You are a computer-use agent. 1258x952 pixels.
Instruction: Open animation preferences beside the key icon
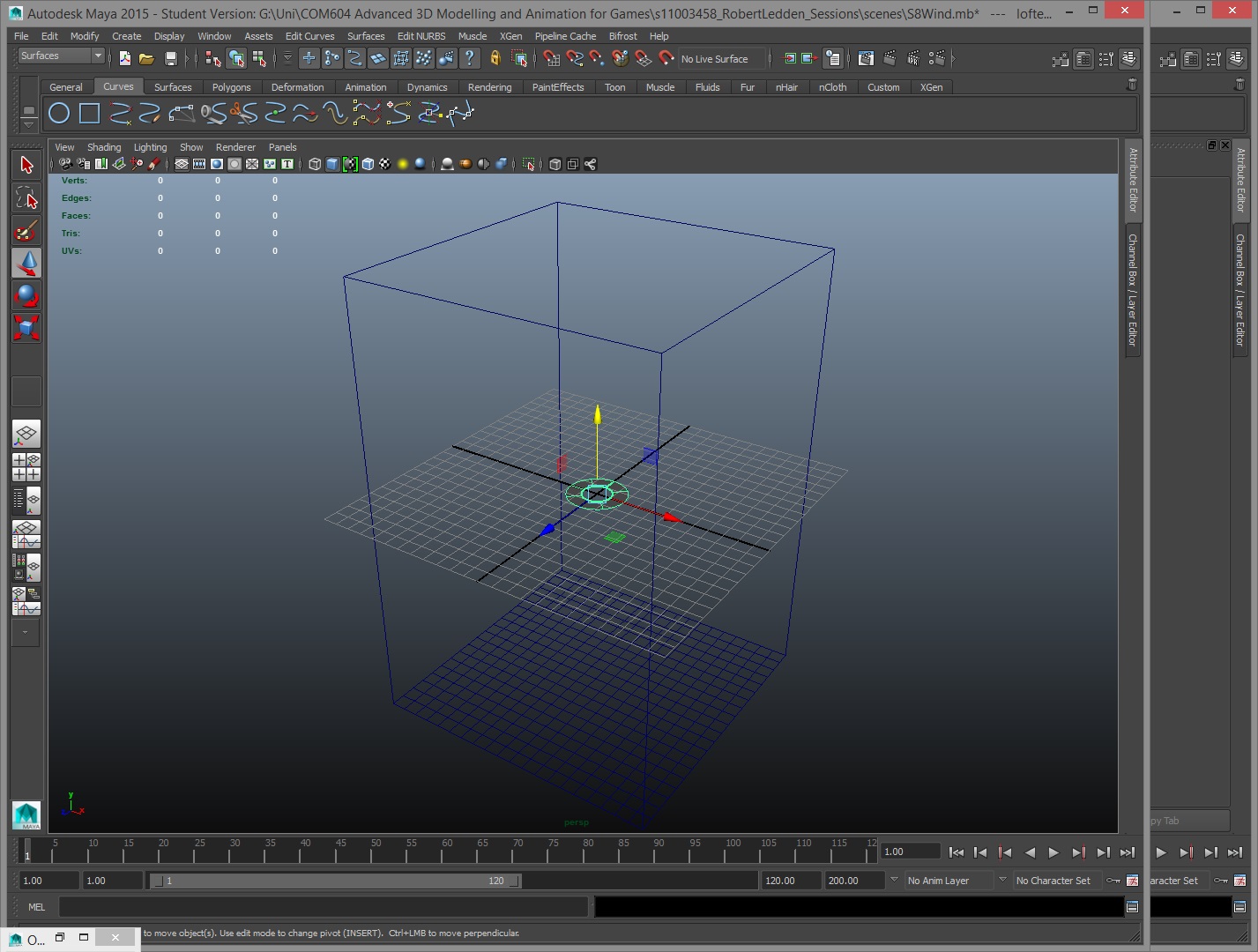click(x=1133, y=881)
